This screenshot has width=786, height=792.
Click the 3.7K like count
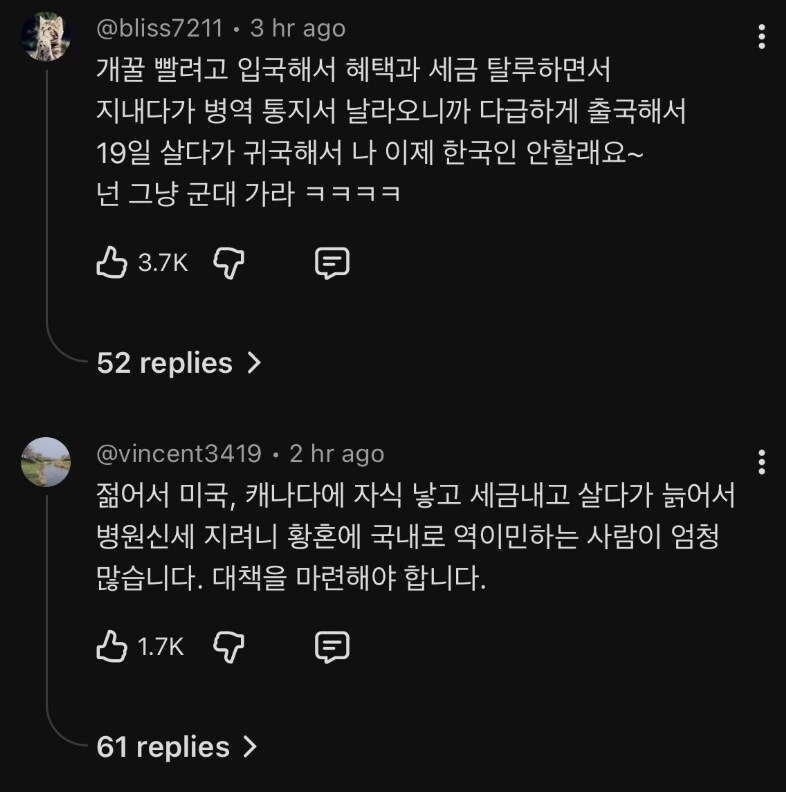pyautogui.click(x=163, y=263)
